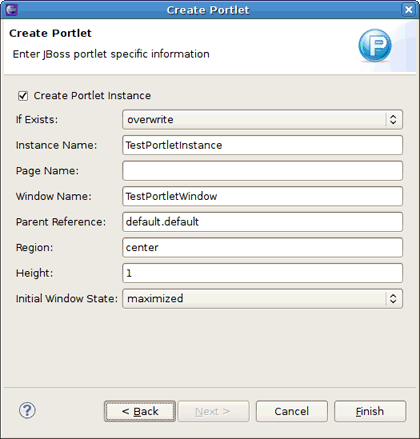Click the Parent Reference field
Screen dimensions: 420x439
tap(262, 222)
